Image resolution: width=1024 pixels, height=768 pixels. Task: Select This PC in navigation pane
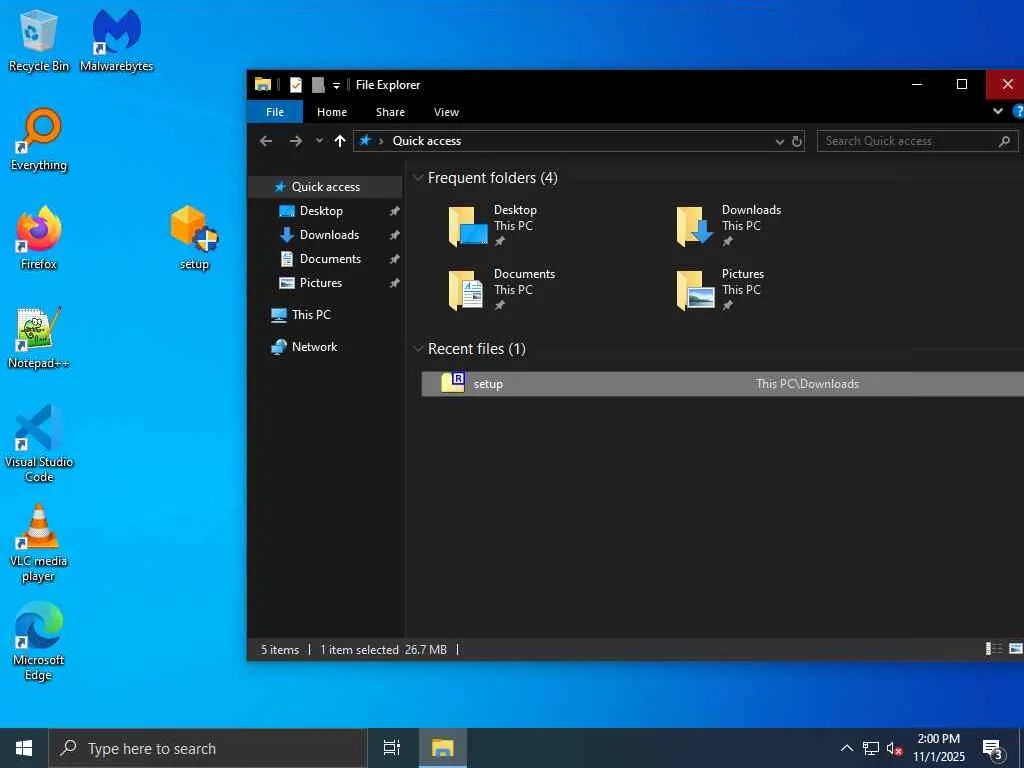coord(310,315)
